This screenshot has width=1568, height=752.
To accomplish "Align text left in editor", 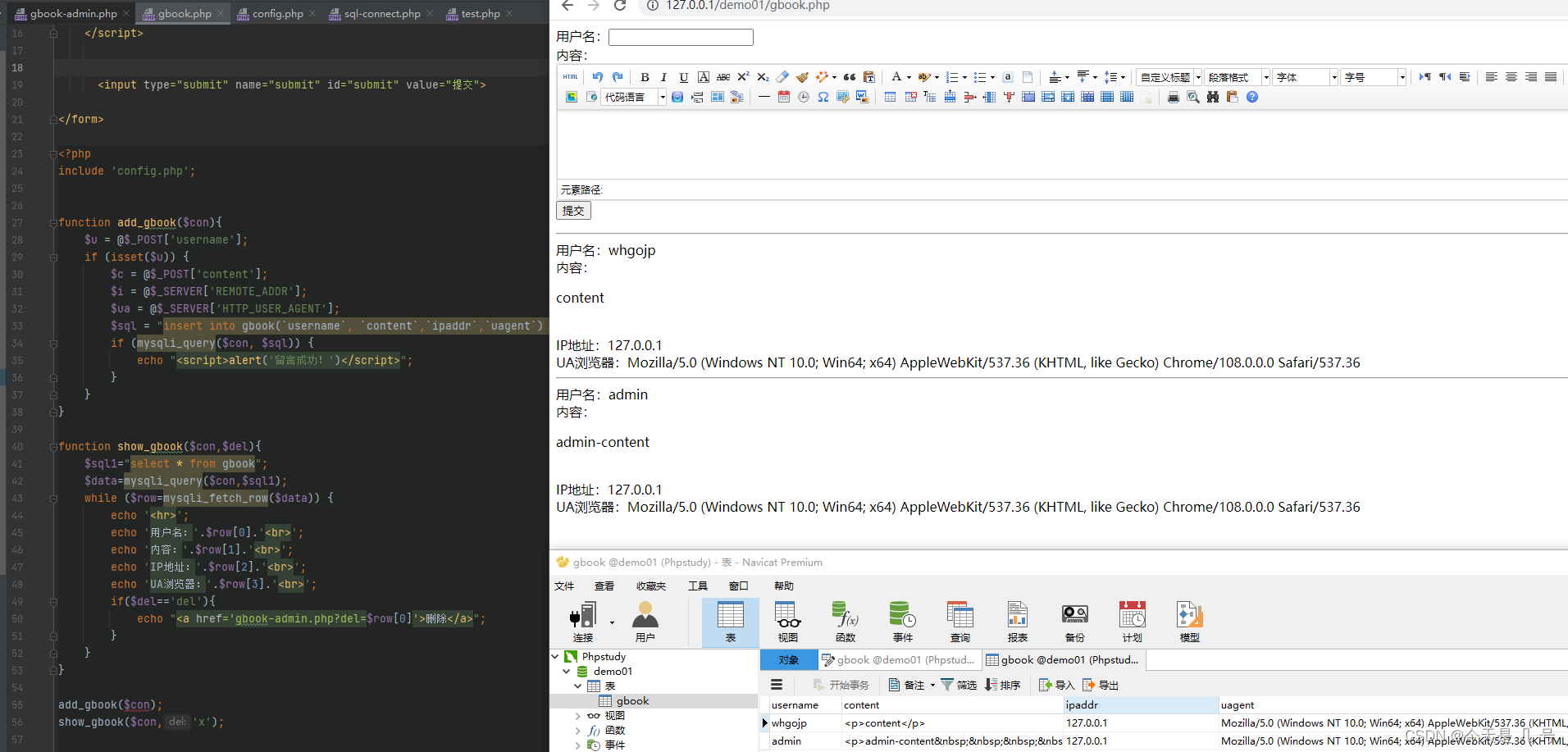I will tap(1492, 77).
